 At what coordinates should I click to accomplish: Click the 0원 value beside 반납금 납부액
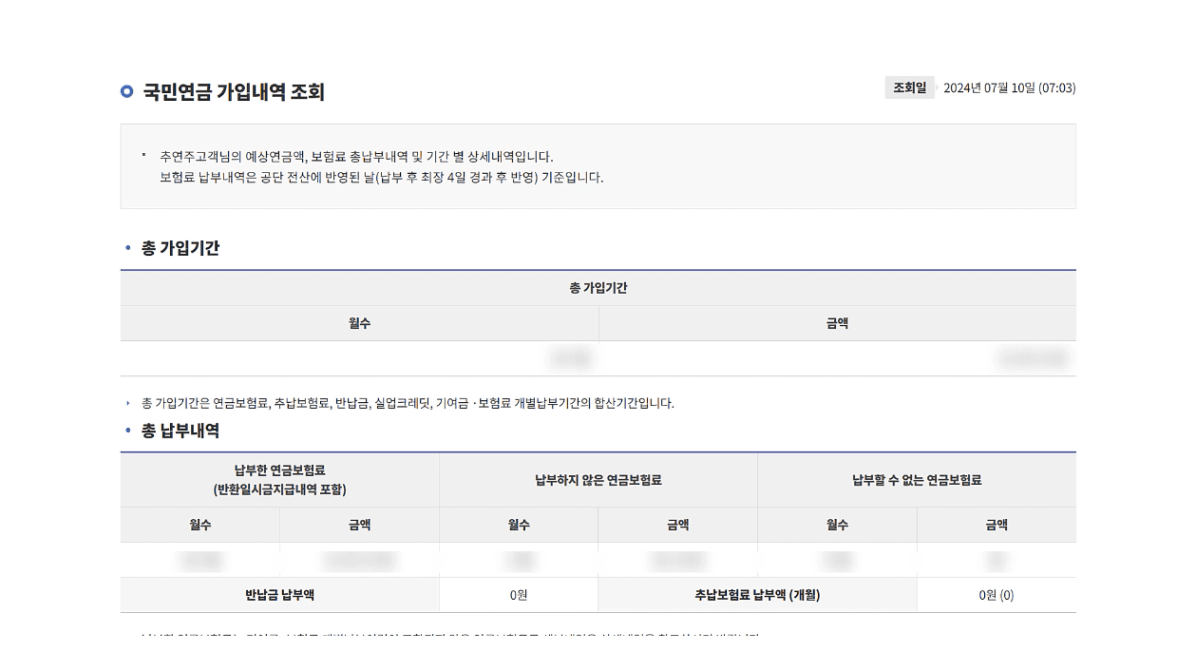[518, 595]
